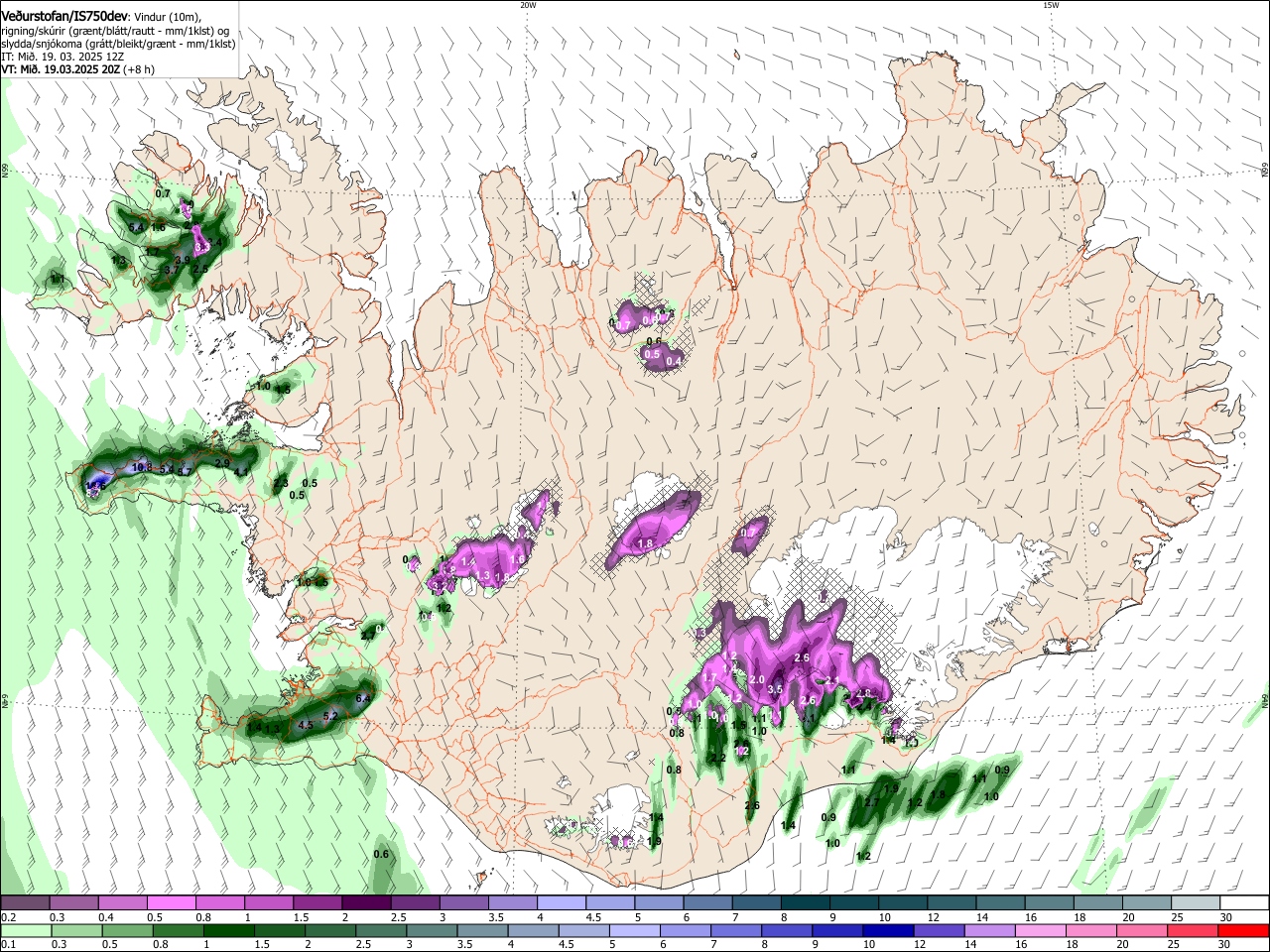Viewport: 1270px width, 952px height.
Task: Select the snow legend swatch labeled 0.3
Action: coord(74,903)
